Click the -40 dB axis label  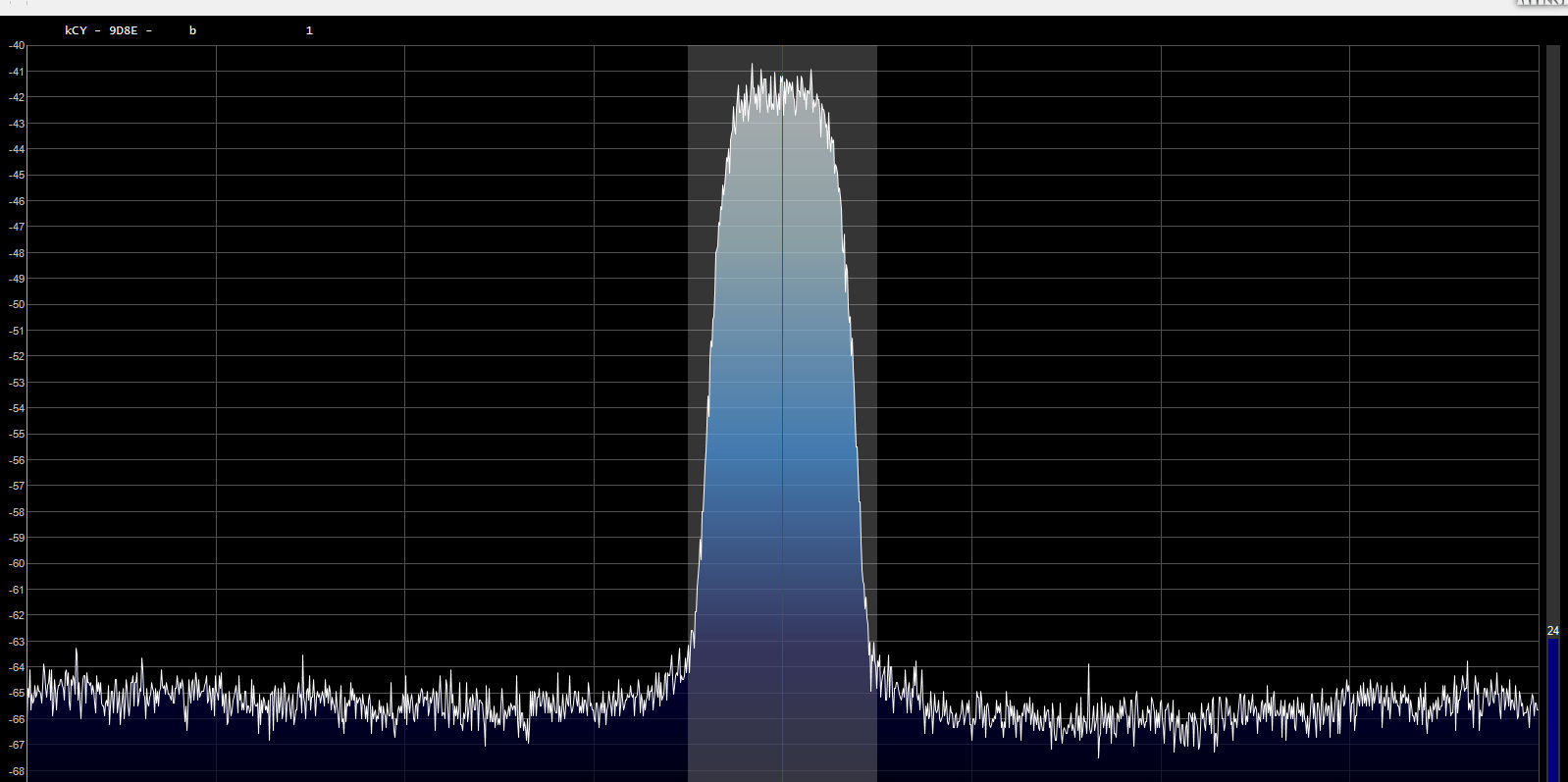click(x=17, y=46)
